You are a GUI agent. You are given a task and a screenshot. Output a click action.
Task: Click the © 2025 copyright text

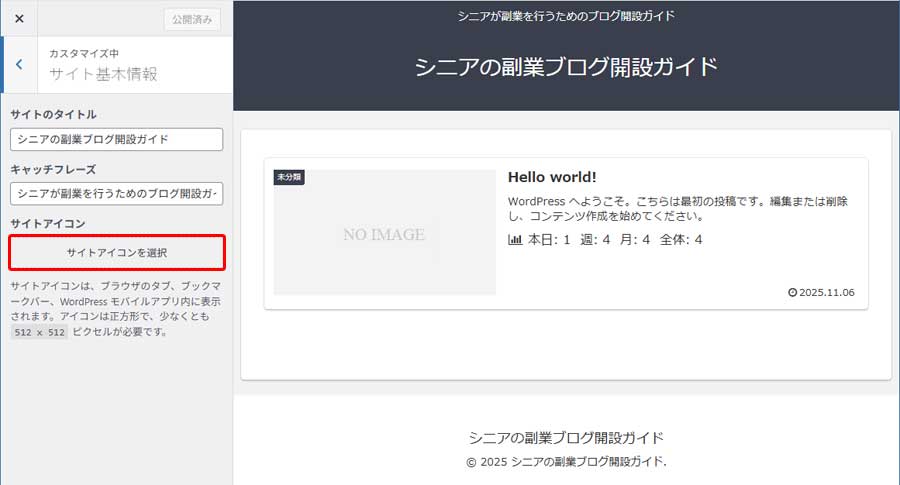tap(566, 461)
